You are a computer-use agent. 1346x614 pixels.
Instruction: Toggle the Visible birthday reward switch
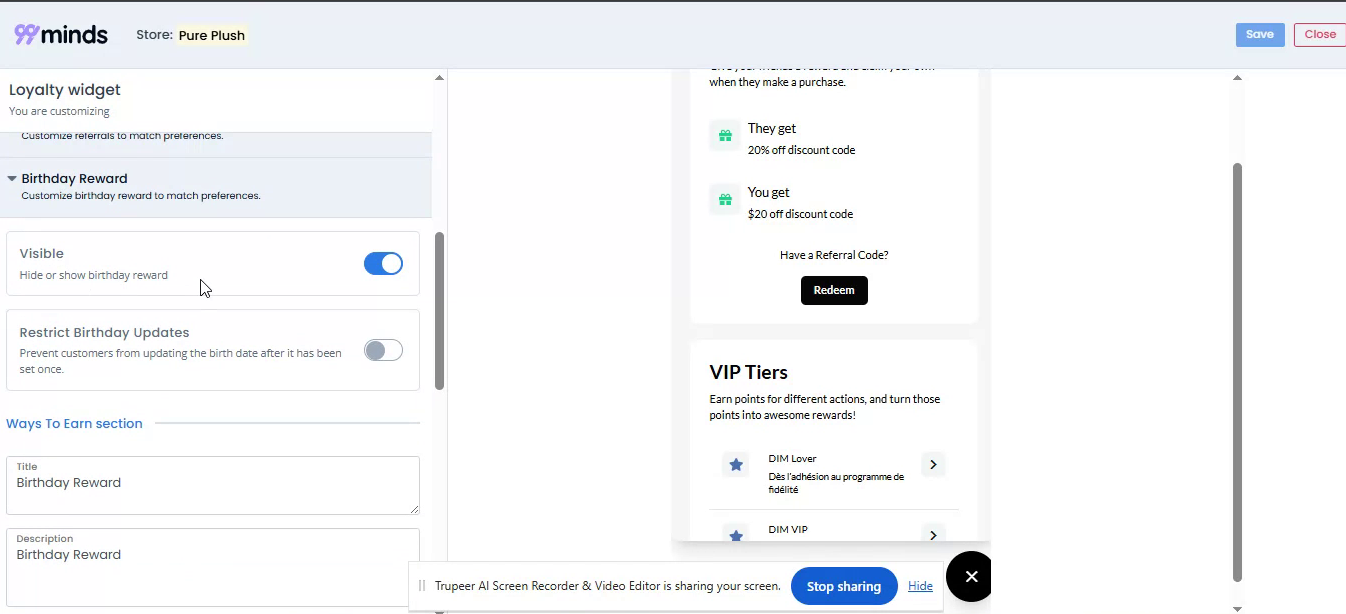(383, 264)
